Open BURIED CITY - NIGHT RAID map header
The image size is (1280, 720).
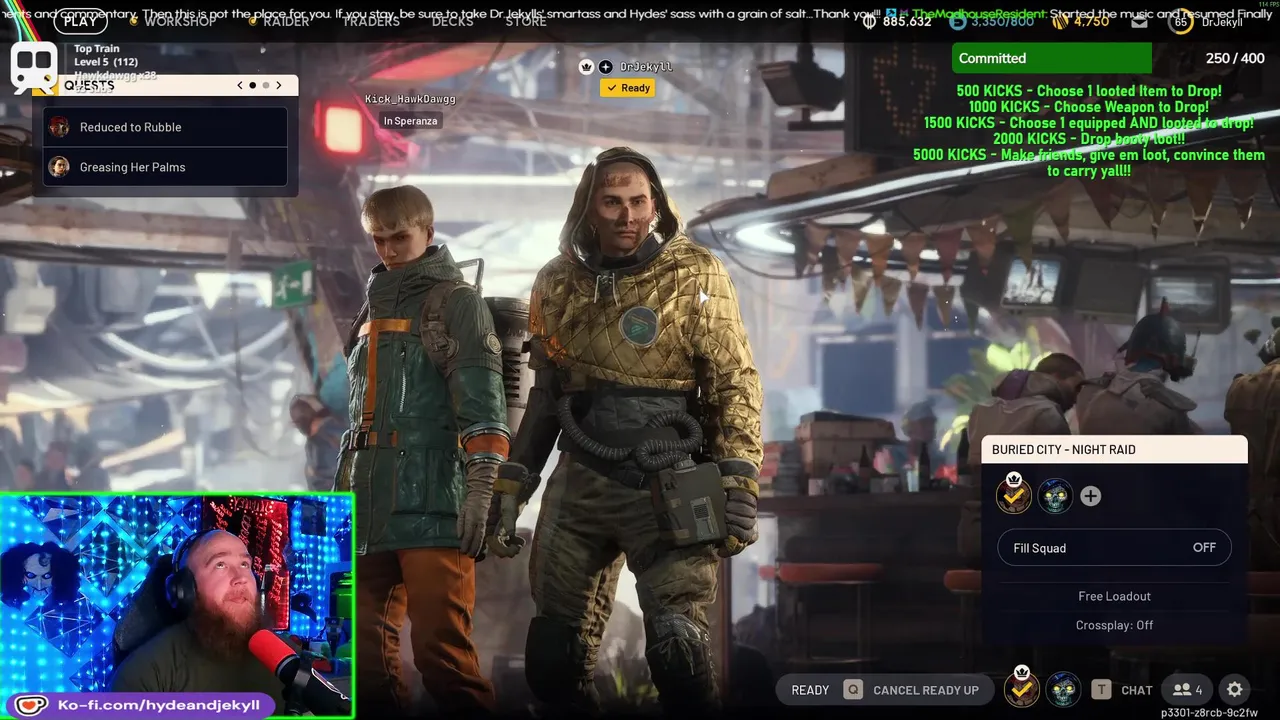1114,450
